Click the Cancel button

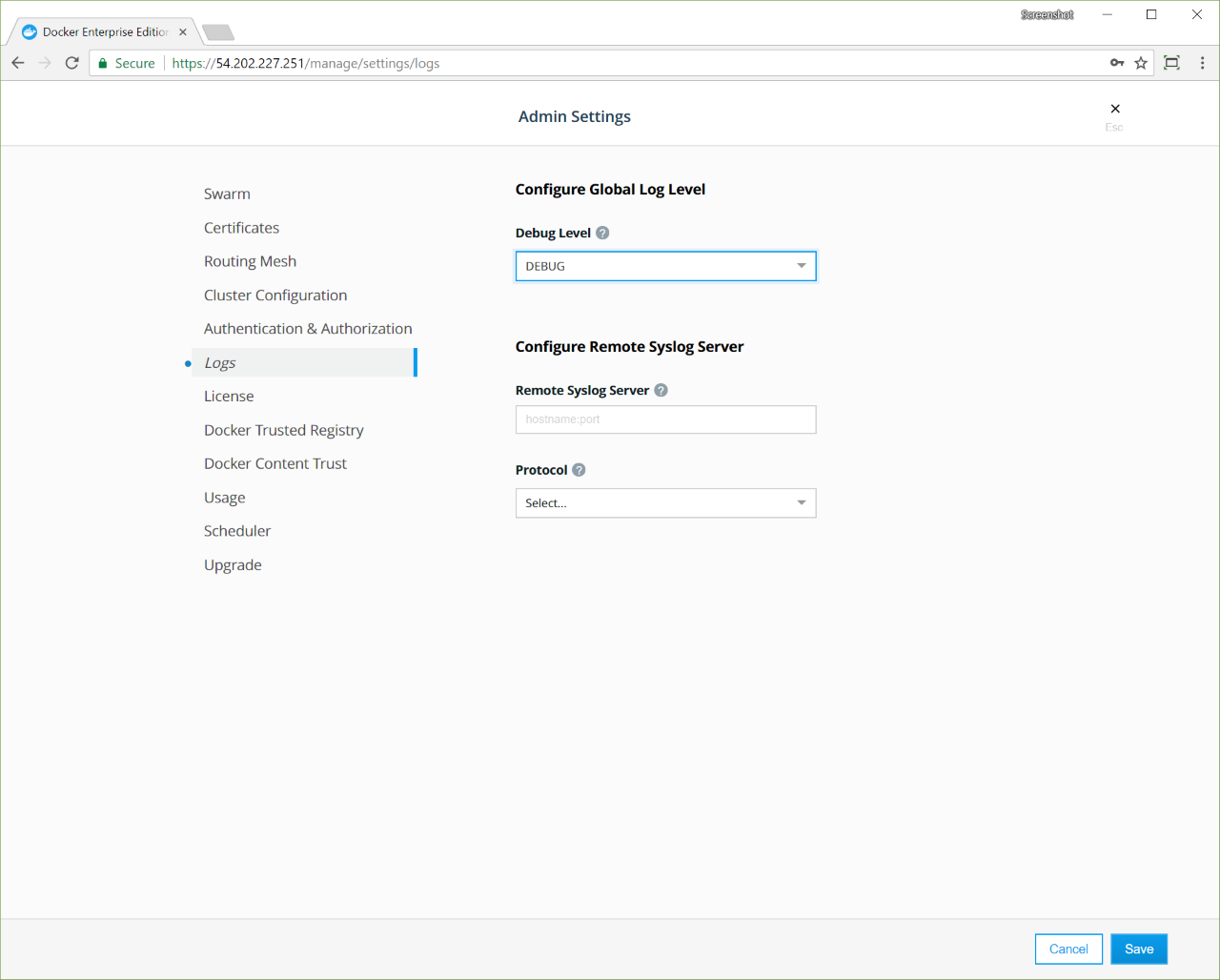[1068, 949]
